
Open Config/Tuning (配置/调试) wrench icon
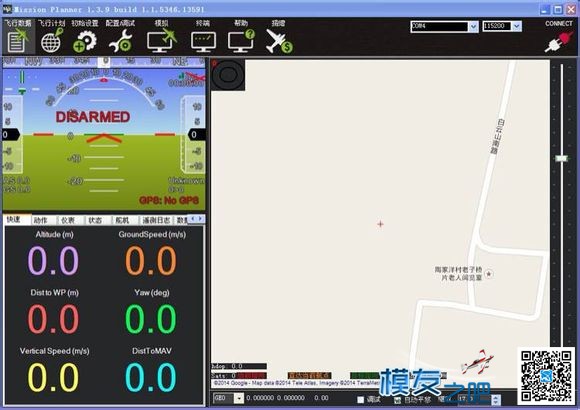[x=121, y=36]
